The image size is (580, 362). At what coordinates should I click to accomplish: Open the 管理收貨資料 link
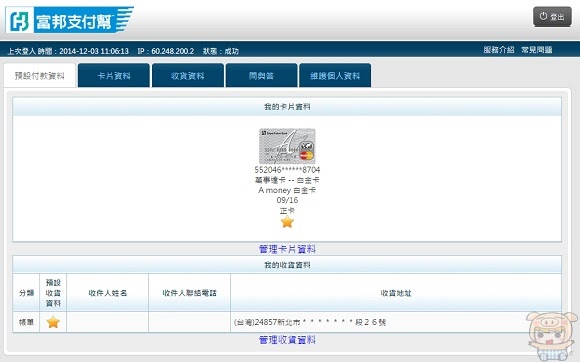[287, 340]
